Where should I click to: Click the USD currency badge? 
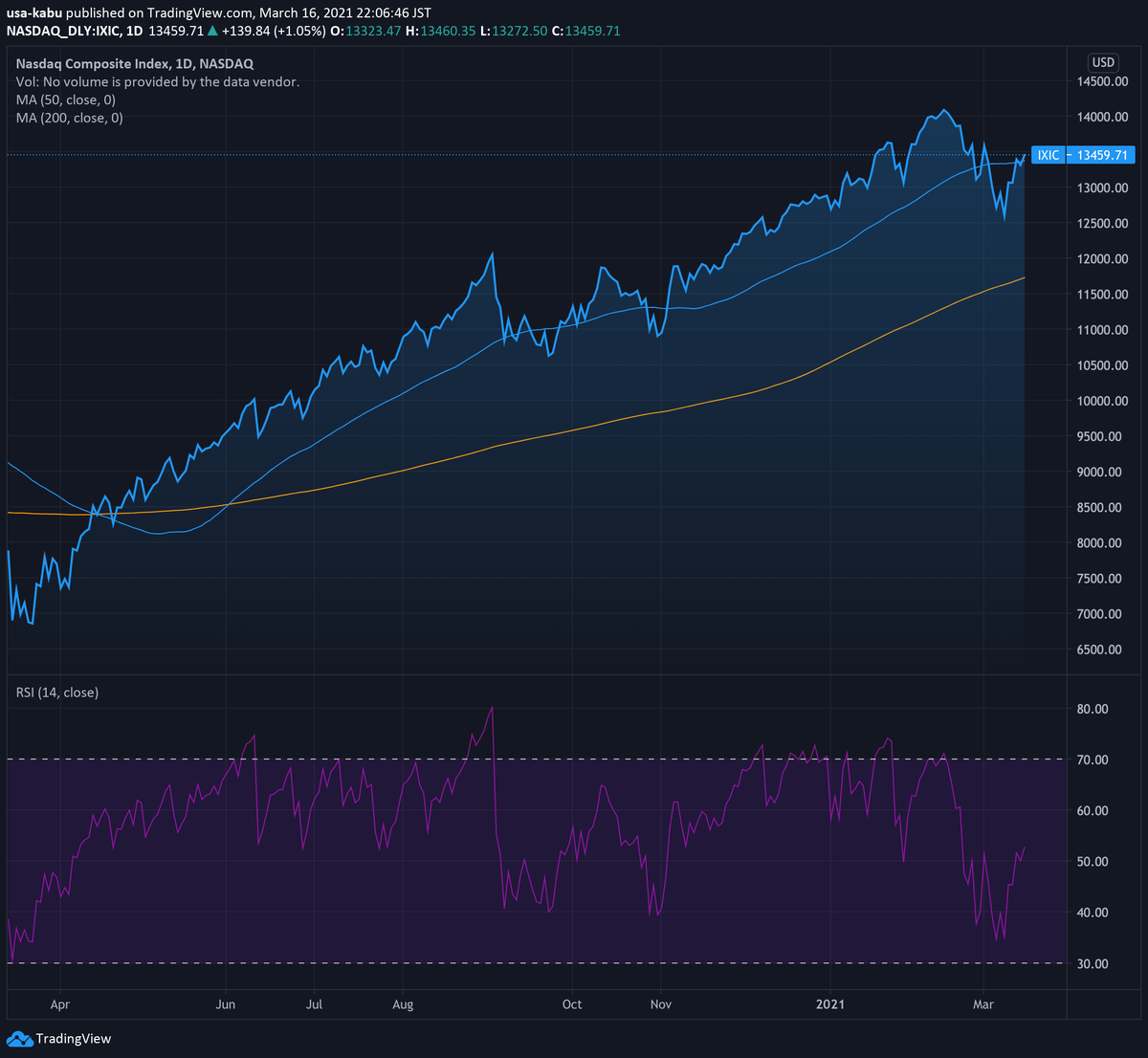[1103, 62]
